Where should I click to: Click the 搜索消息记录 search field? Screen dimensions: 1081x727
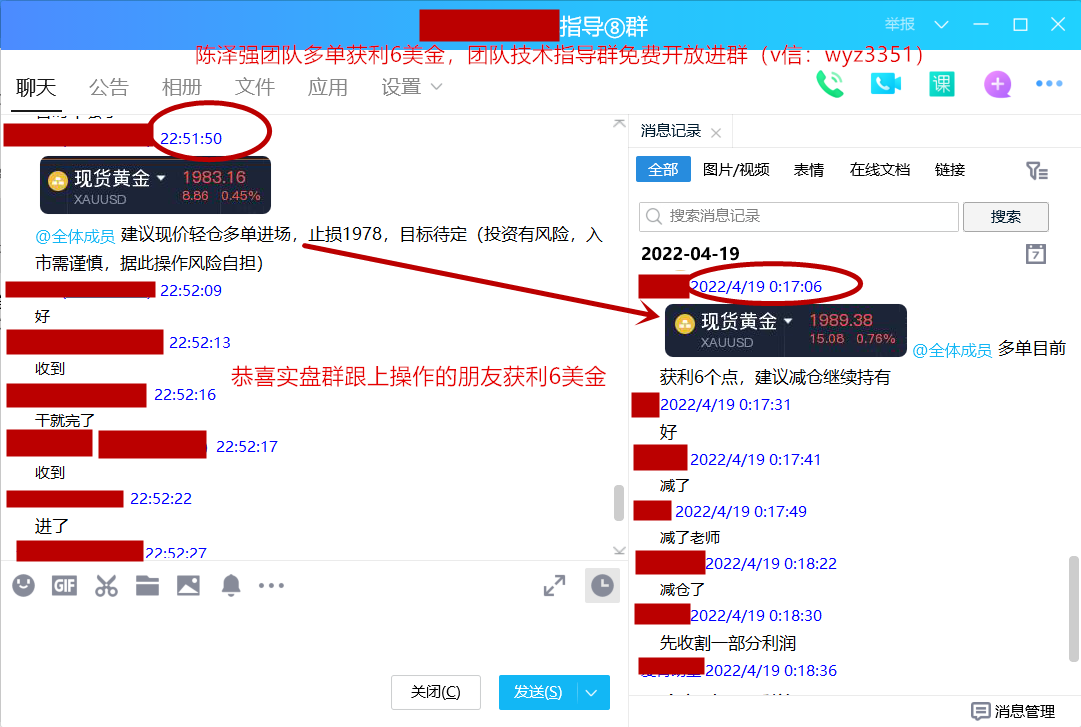[798, 216]
